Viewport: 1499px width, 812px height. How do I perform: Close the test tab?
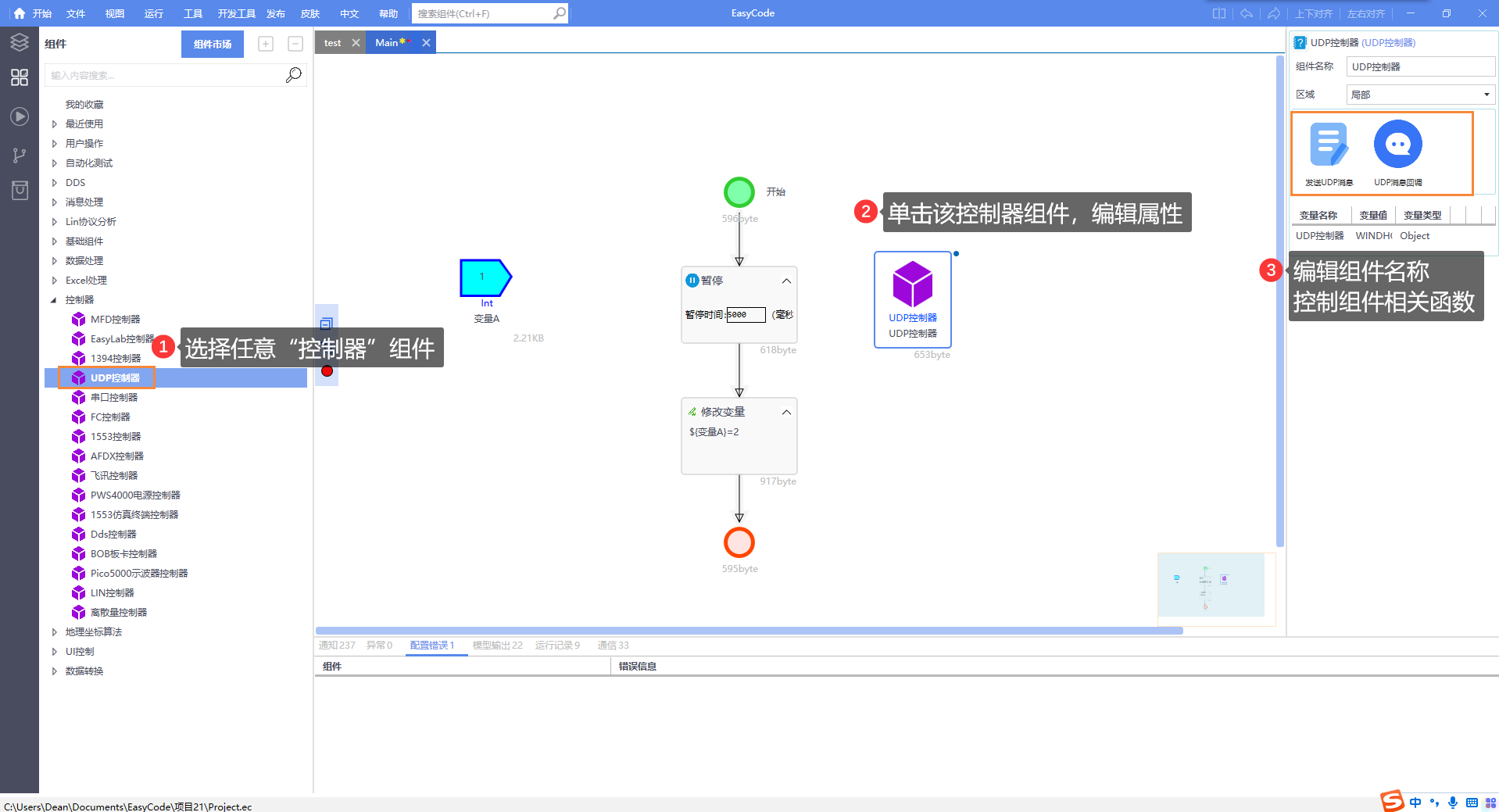pos(356,43)
